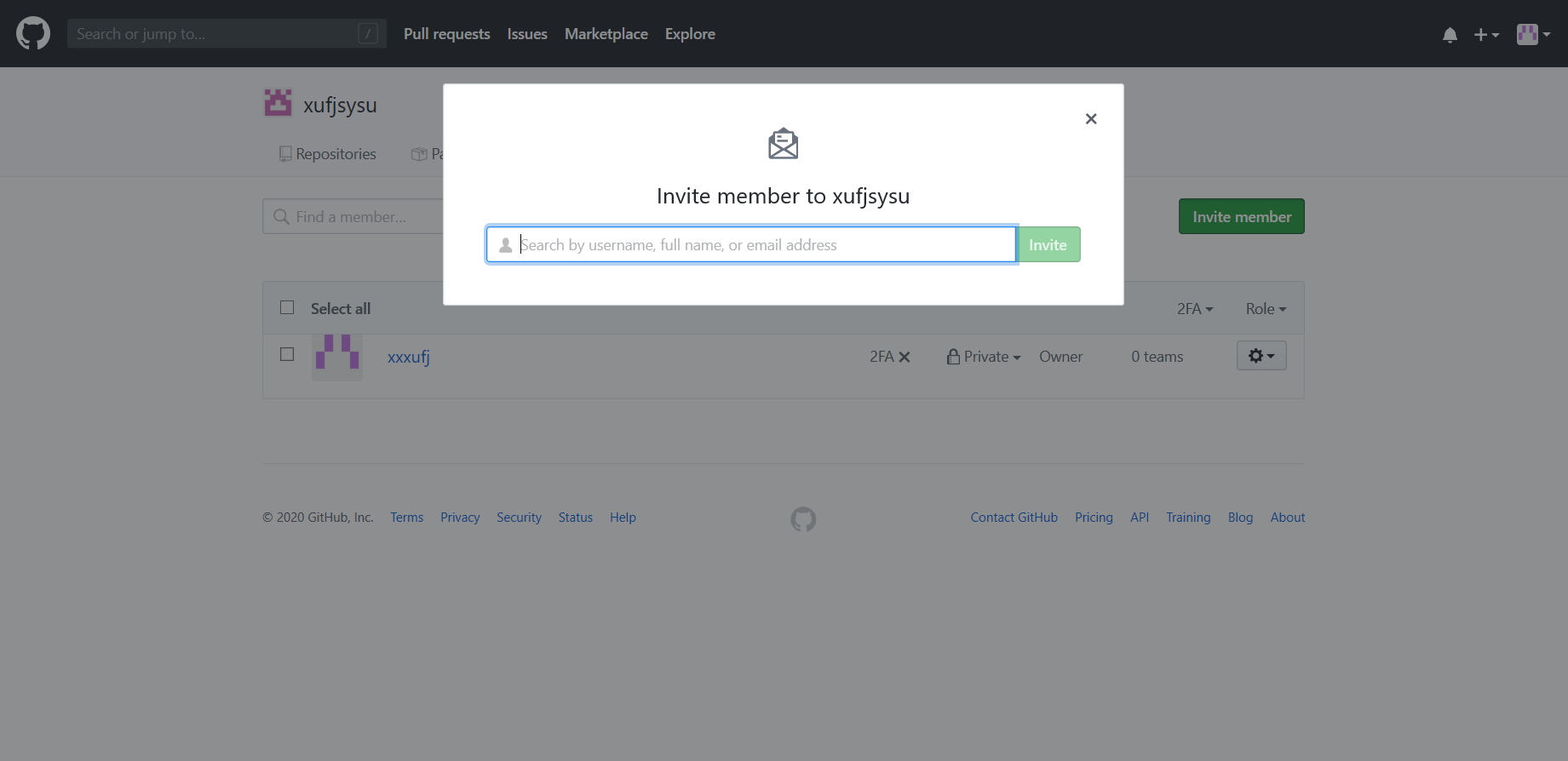Click the person icon in invite field

pos(505,245)
